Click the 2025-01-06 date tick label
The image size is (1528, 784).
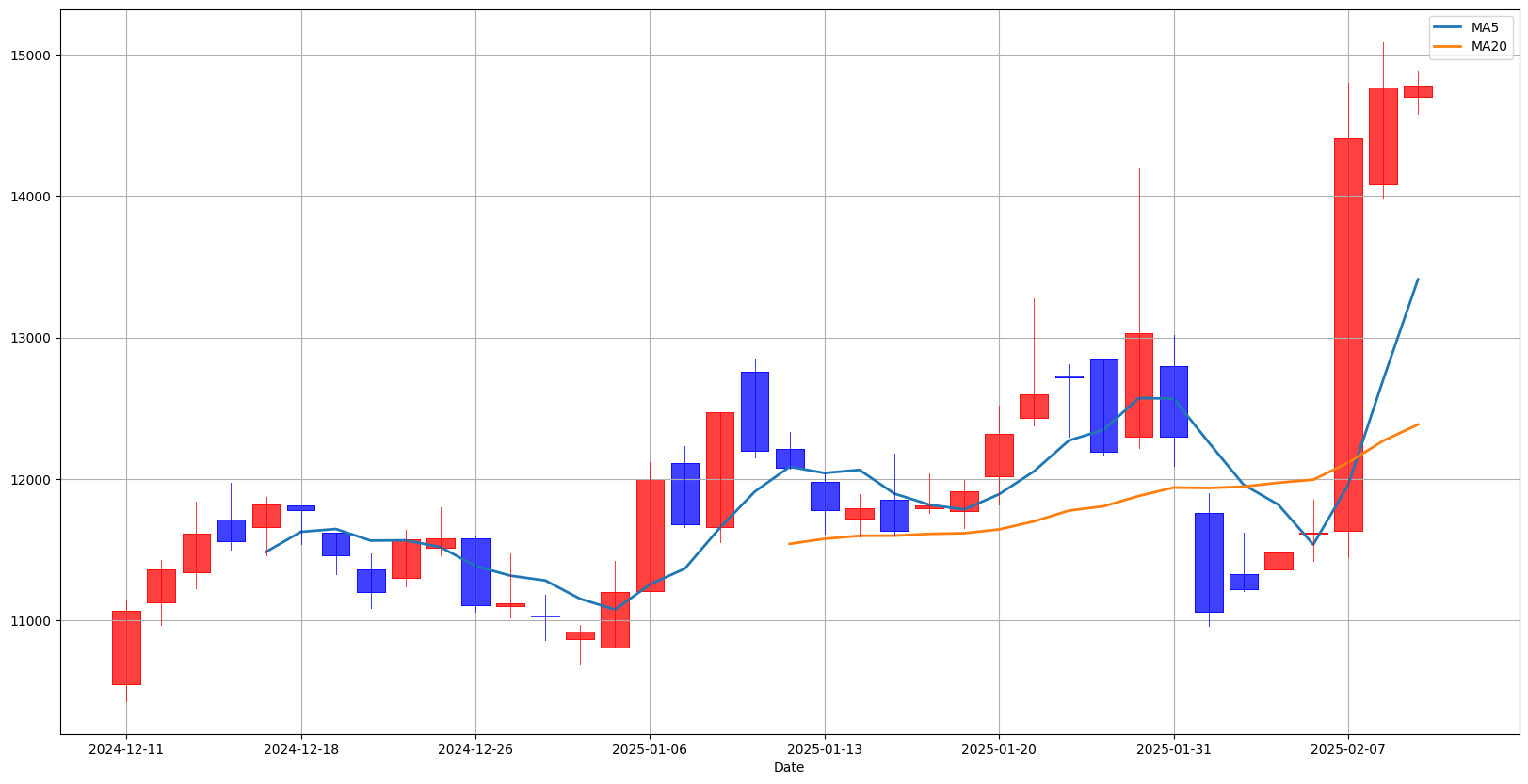point(650,749)
